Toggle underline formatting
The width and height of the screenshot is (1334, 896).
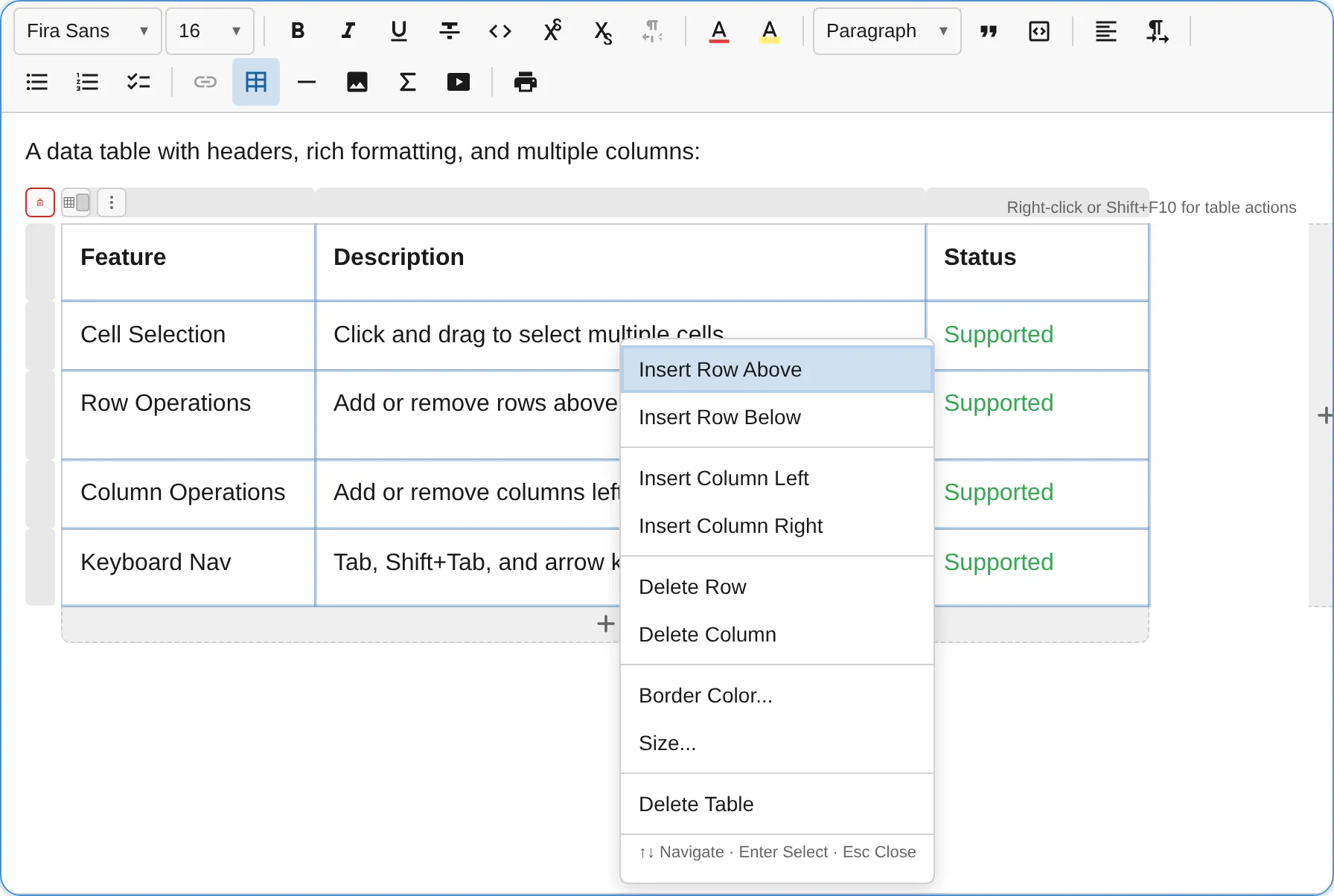pyautogui.click(x=399, y=31)
